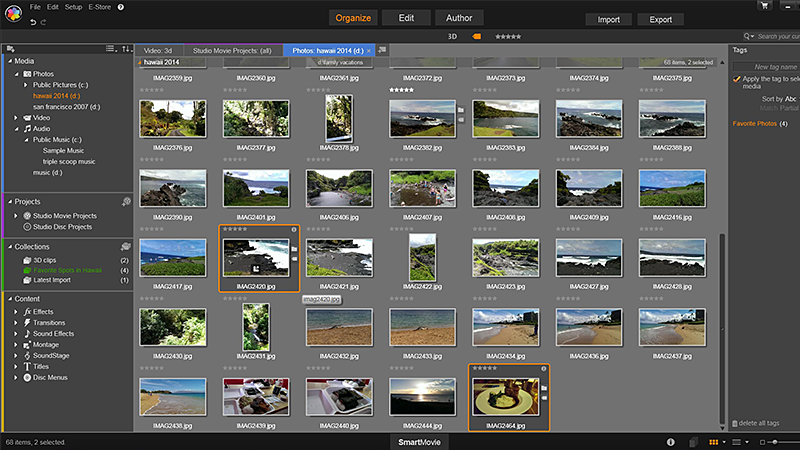Open the shopping cart icon

[765, 6]
